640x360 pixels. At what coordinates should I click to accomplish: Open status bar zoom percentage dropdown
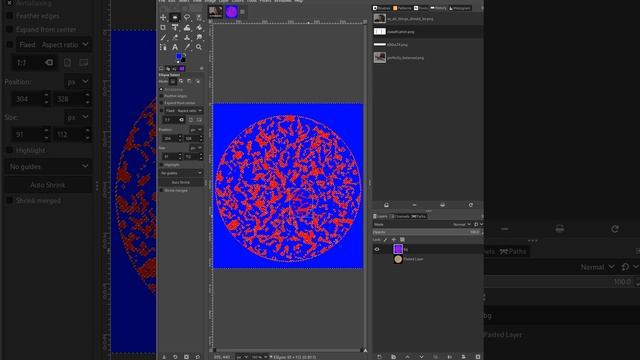[x=259, y=357]
